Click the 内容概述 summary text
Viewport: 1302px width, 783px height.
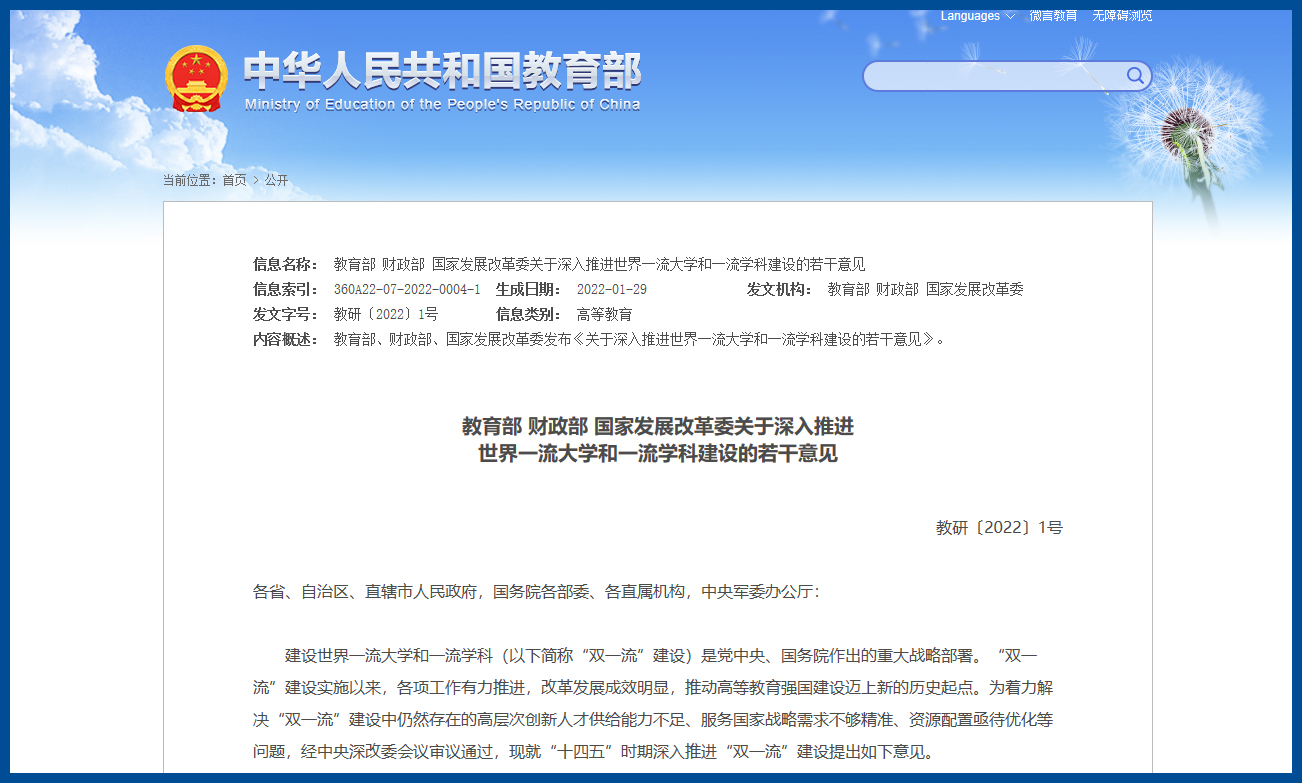(638, 339)
